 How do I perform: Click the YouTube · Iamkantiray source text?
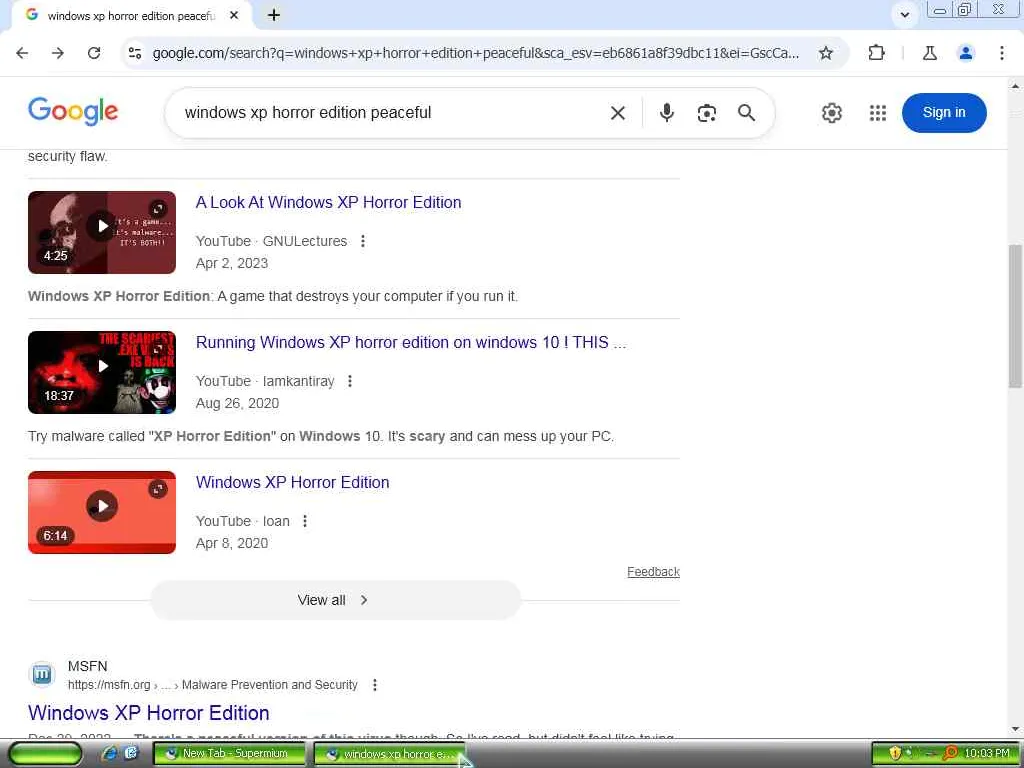coord(265,381)
